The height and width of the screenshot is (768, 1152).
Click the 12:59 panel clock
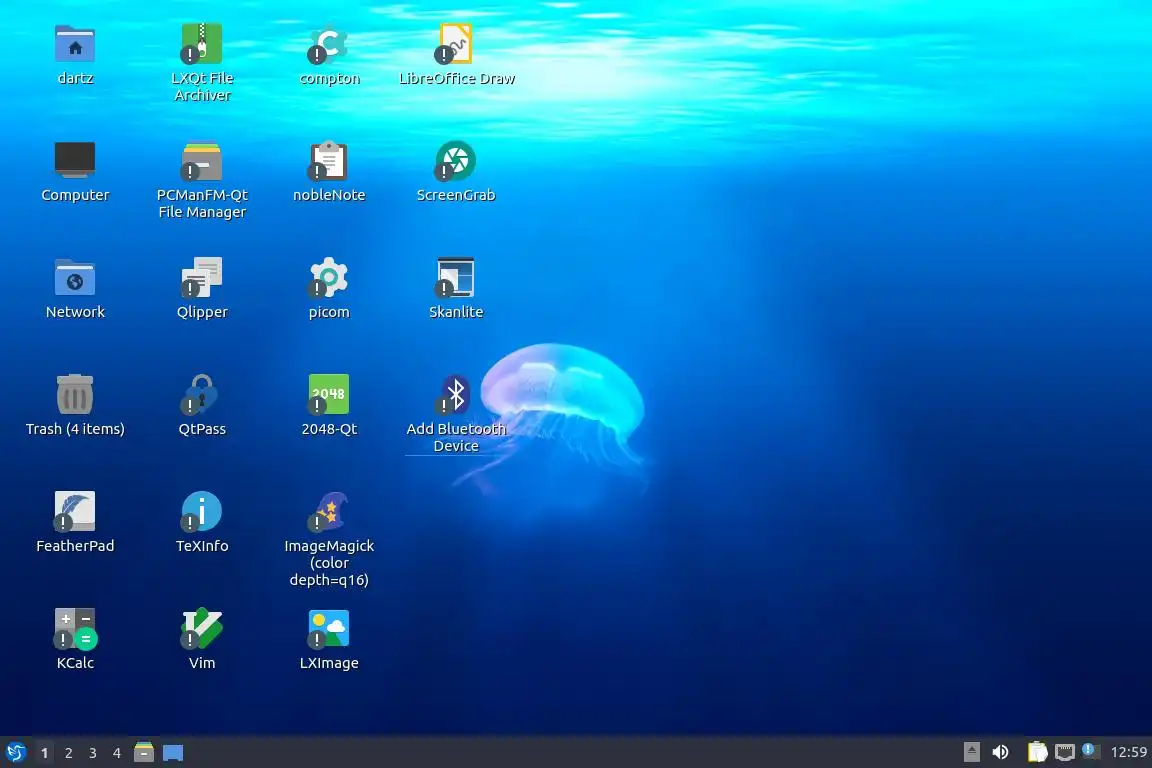click(1128, 752)
